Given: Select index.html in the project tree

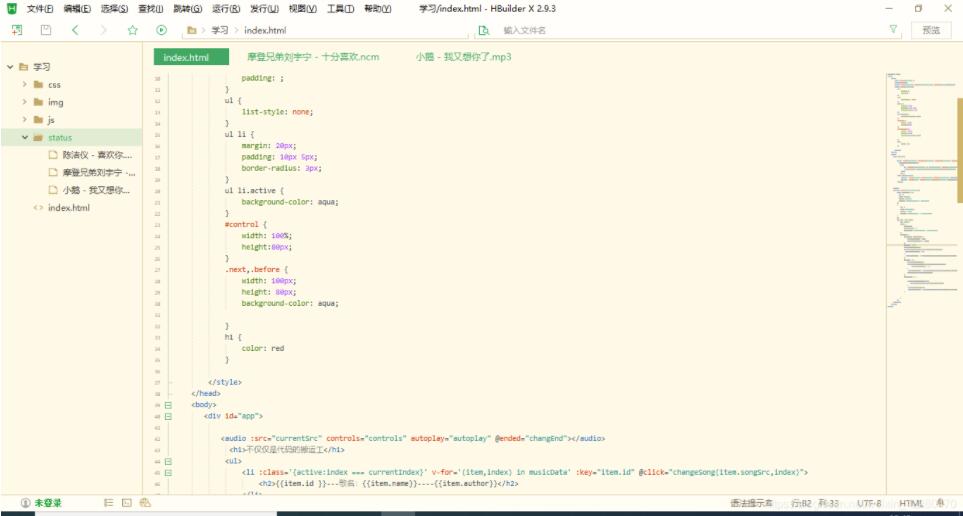Looking at the screenshot, I should [69, 208].
